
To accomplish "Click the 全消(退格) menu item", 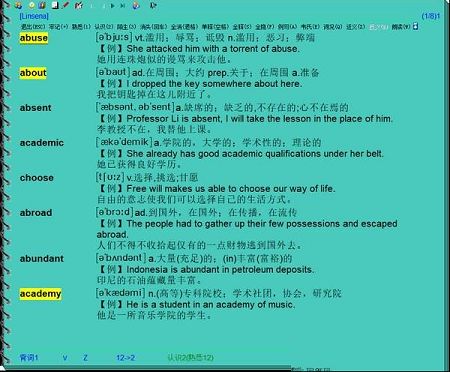I will 184,27.
